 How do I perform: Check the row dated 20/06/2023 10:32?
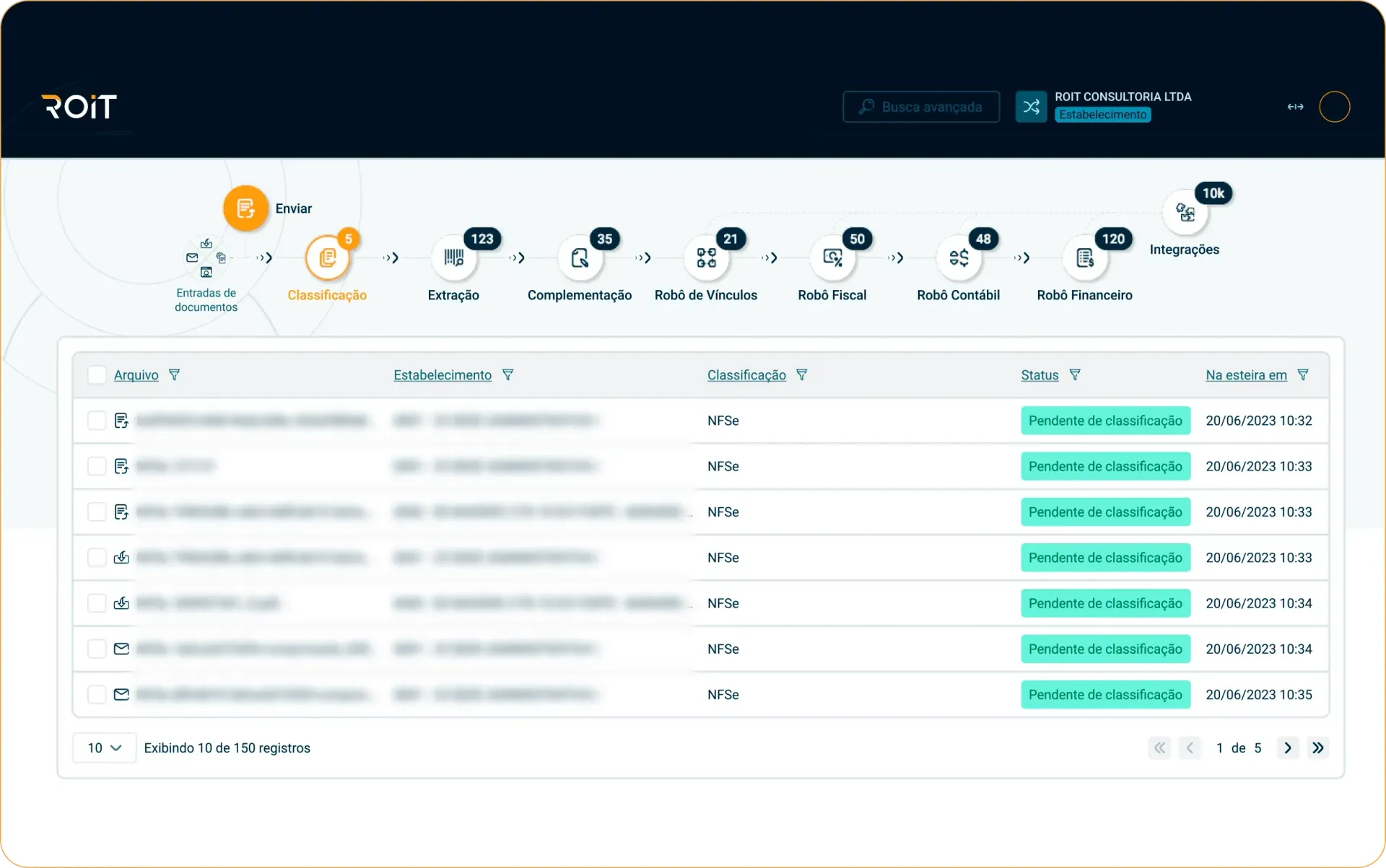pos(97,421)
